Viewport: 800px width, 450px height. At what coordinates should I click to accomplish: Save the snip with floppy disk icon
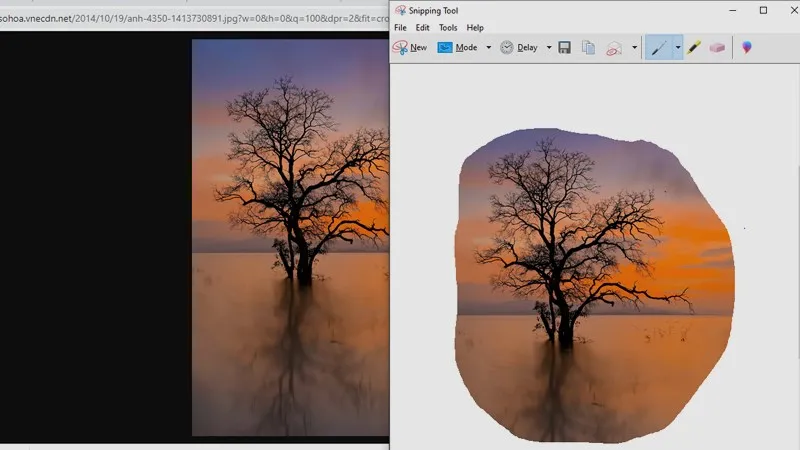(565, 47)
